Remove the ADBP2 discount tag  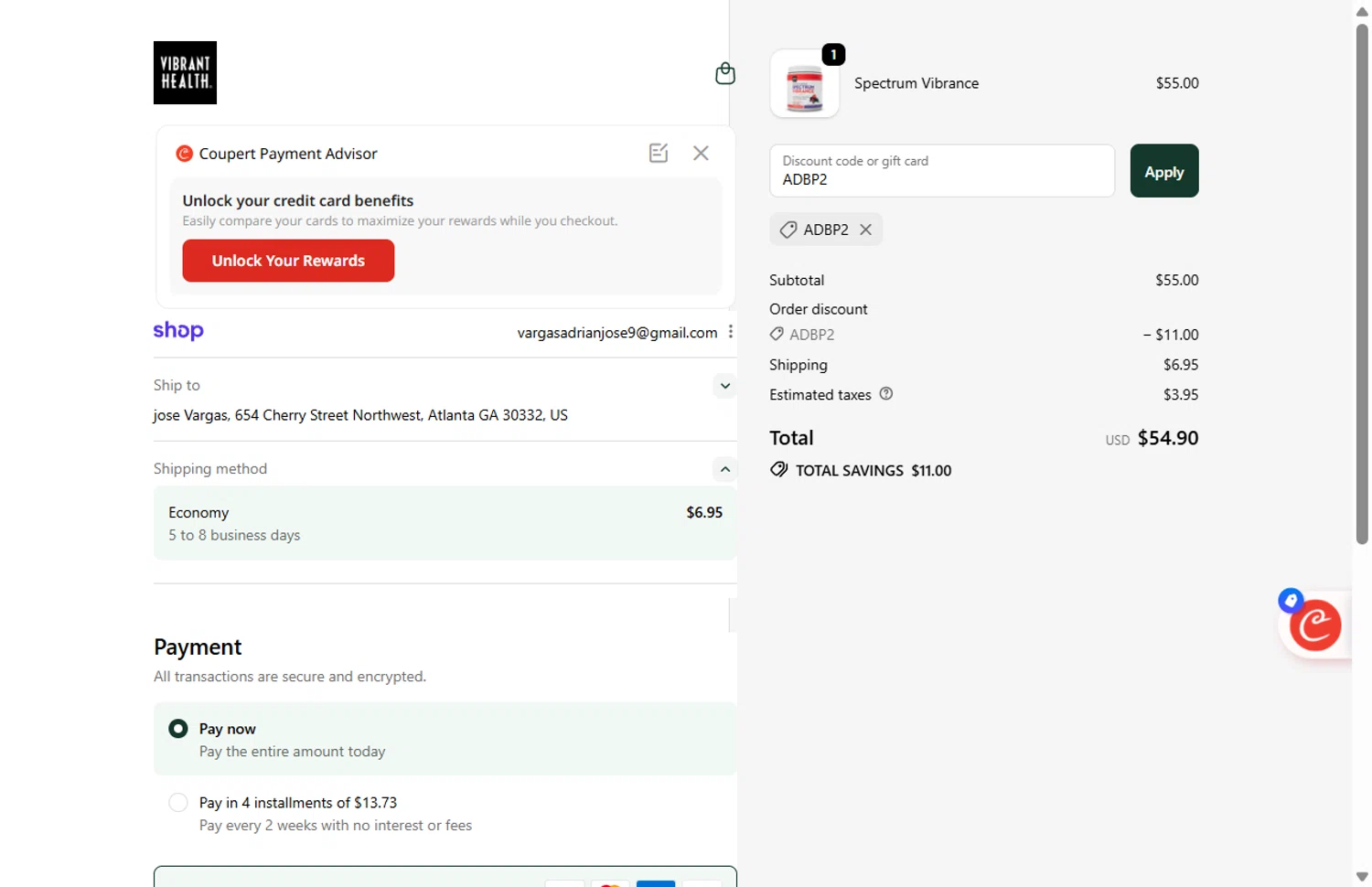click(865, 230)
